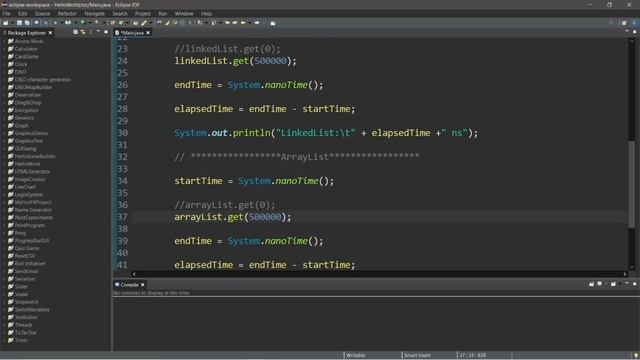
Task: Select the HTMLGenerator project
Action: point(32,171)
